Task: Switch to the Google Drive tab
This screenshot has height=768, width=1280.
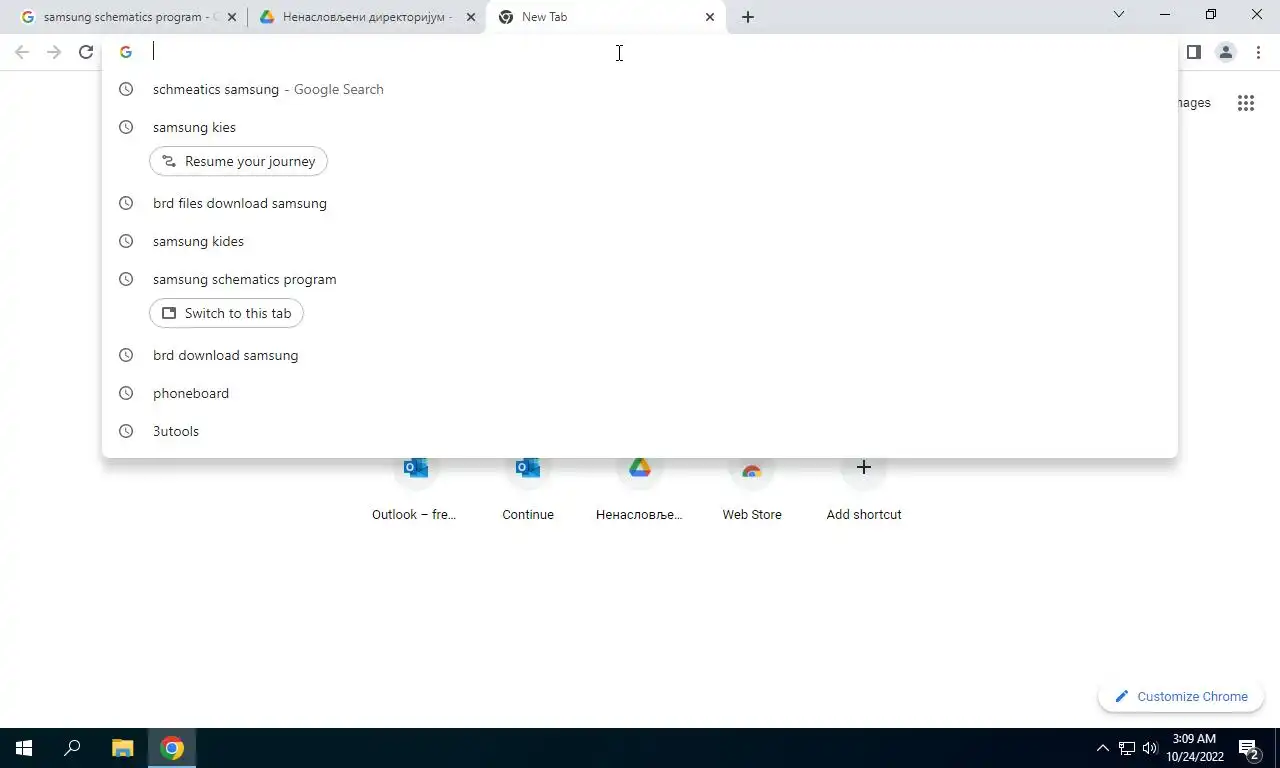Action: pos(367,17)
